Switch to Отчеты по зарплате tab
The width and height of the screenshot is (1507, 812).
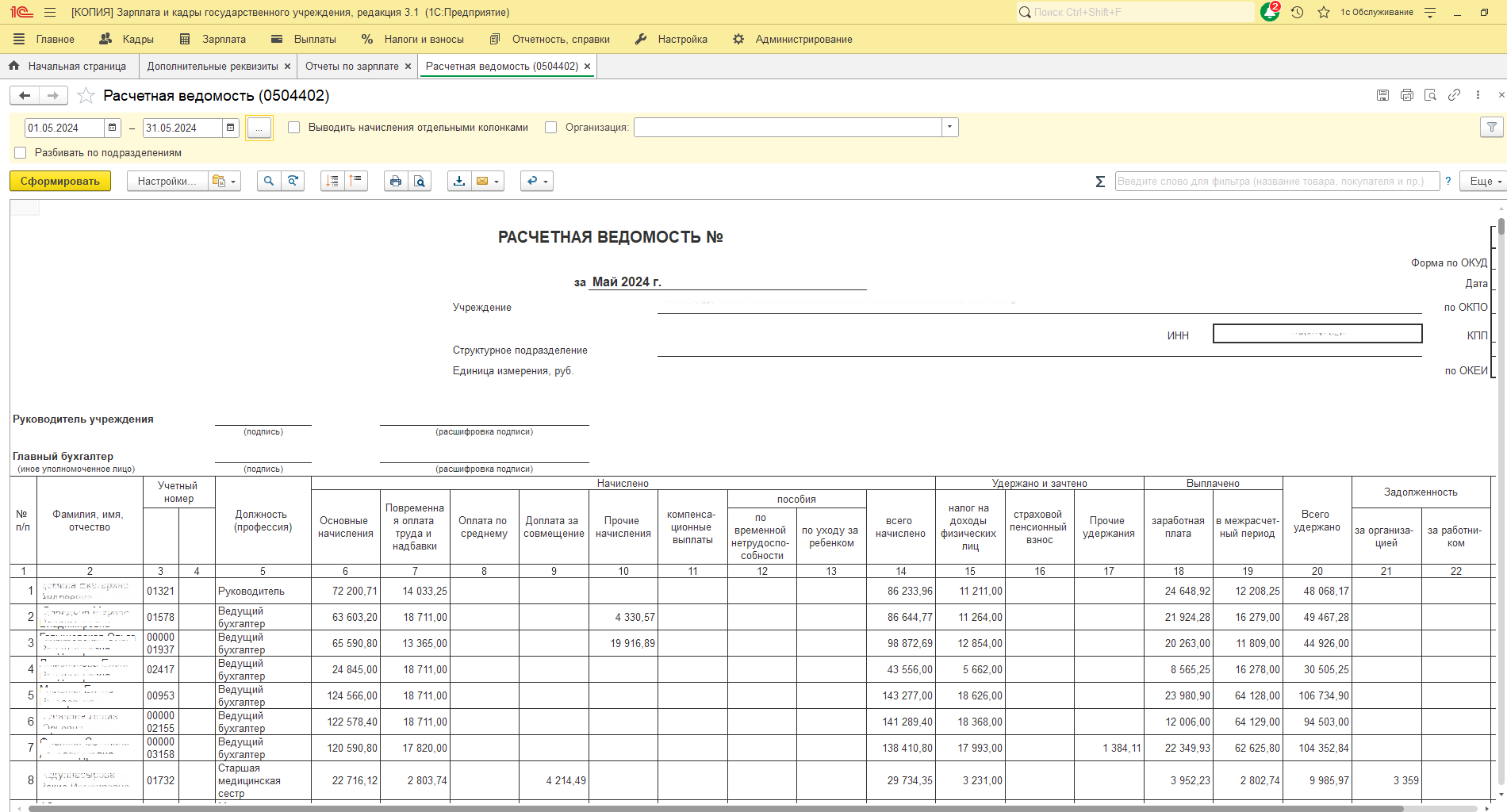tap(352, 66)
